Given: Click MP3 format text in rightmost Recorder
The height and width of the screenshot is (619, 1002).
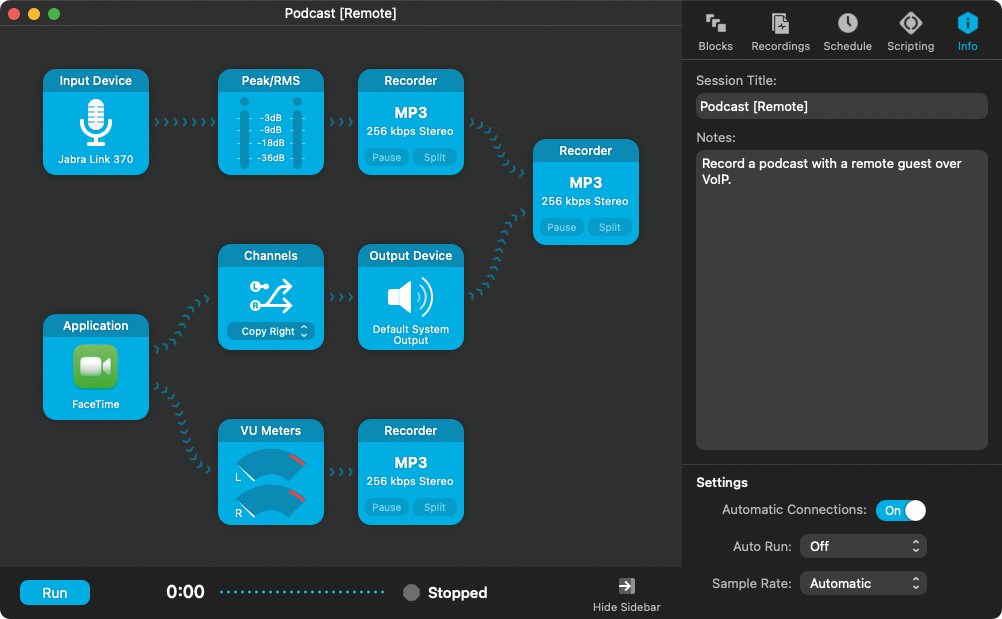Looking at the screenshot, I should click(586, 183).
